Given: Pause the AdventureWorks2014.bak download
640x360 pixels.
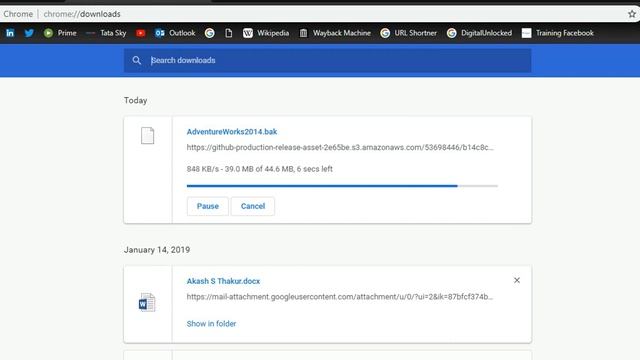Looking at the screenshot, I should click(x=208, y=206).
